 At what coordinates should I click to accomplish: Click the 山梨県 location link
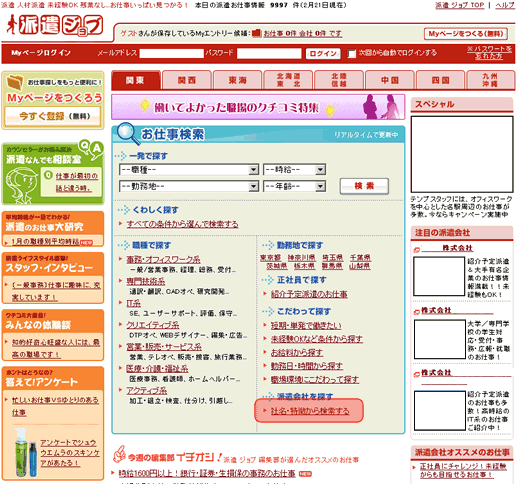click(x=360, y=266)
